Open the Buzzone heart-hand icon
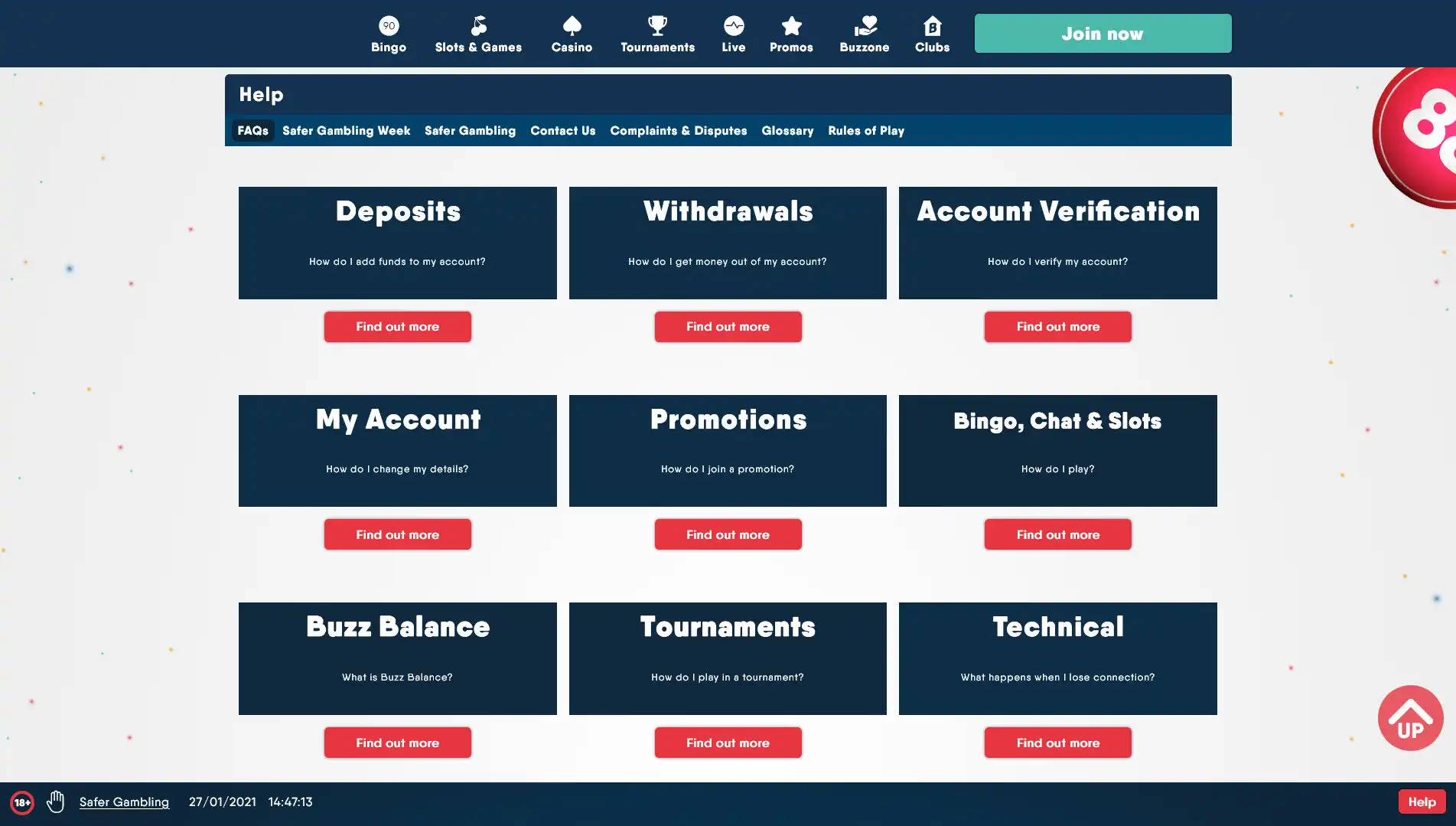Screen dimensions: 1456x826 pyautogui.click(x=865, y=26)
